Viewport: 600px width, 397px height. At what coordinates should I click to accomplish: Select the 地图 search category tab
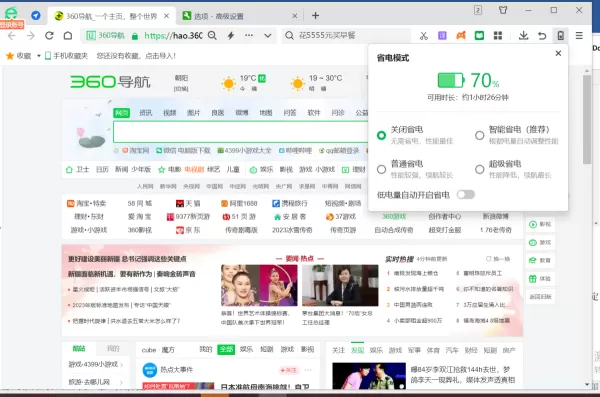(x=266, y=113)
